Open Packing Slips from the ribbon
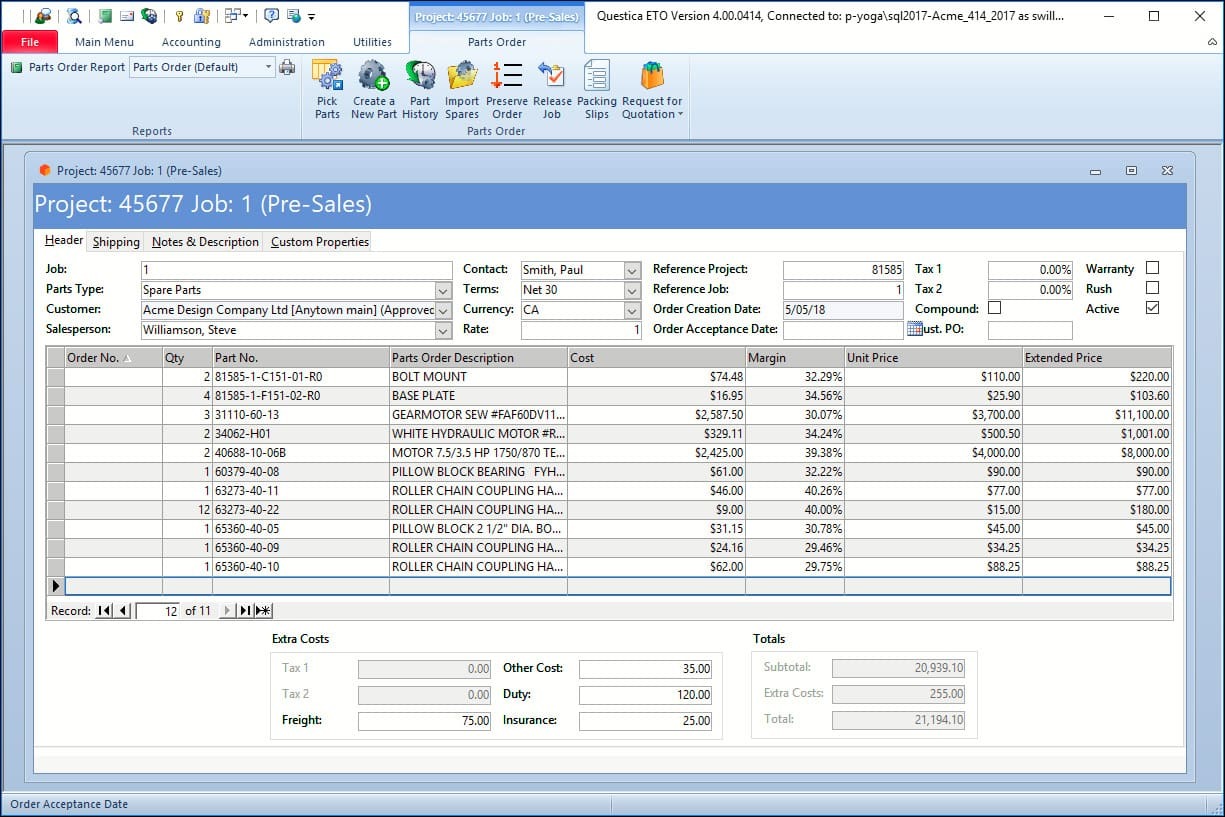 [x=597, y=88]
